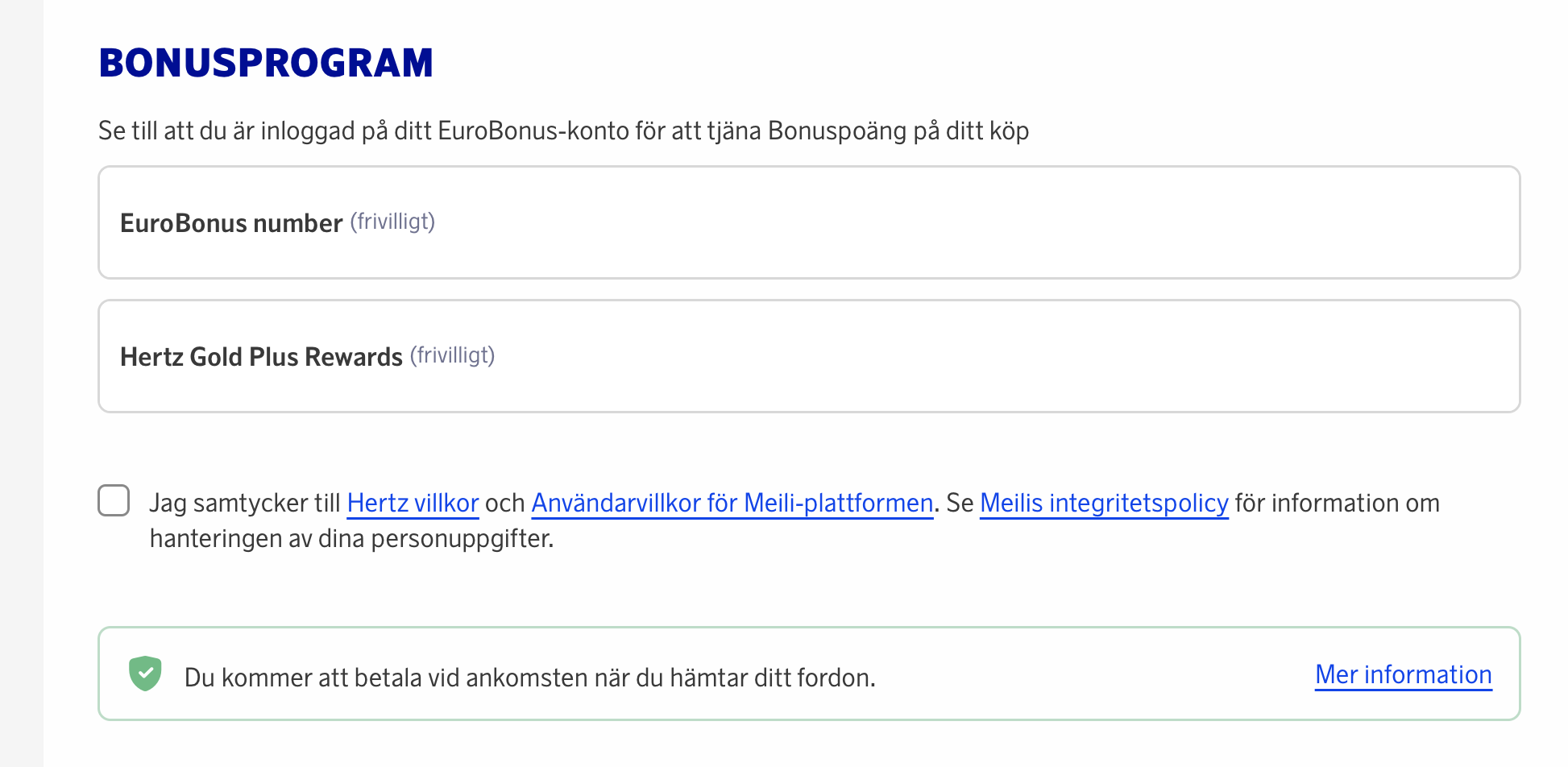Screen dimensions: 1568x767
Task: Click the frivilligt label beside Hertz Gold Plus Rewards
Action: [453, 354]
